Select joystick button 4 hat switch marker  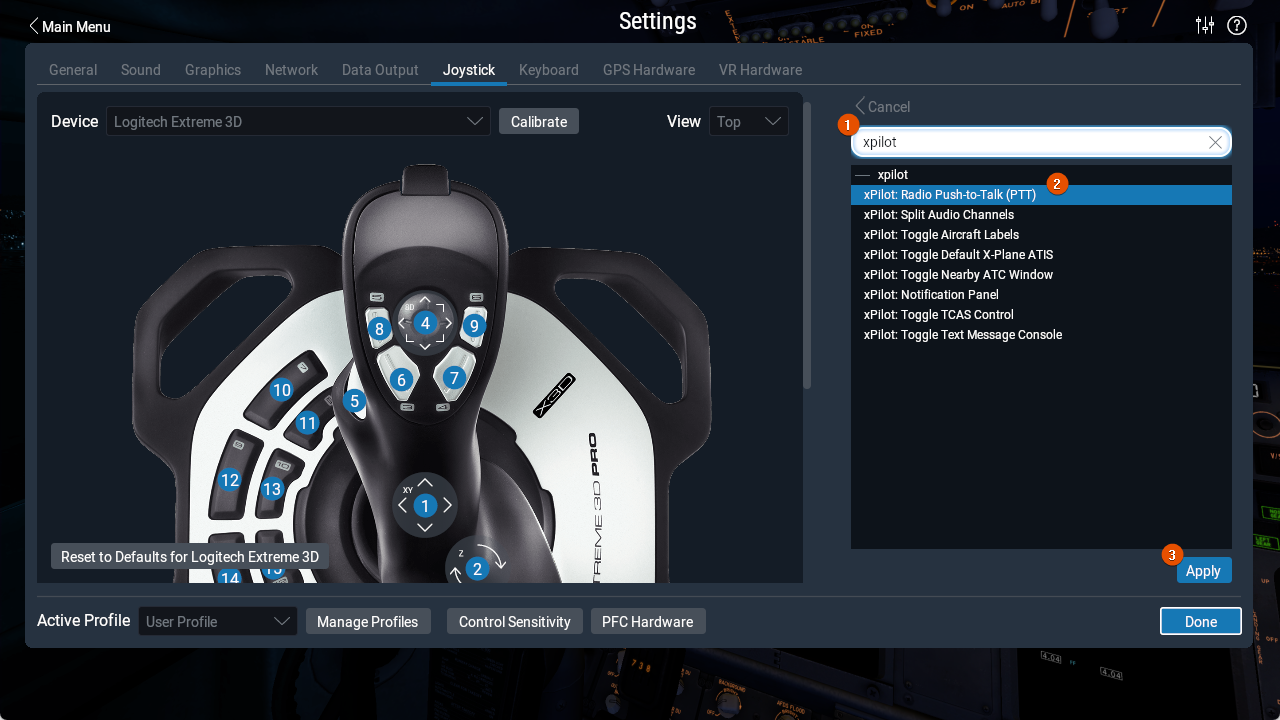point(425,323)
